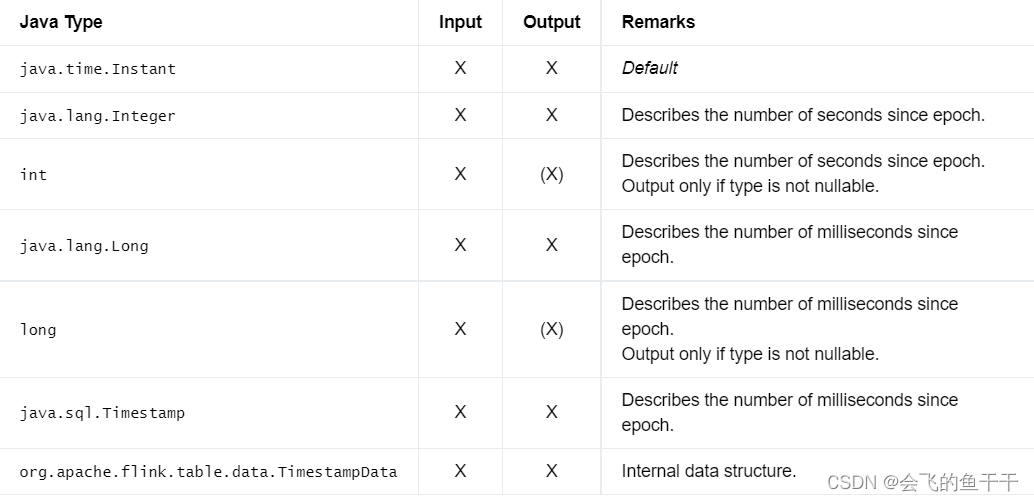Click the CSDN watermark text

coord(923,483)
